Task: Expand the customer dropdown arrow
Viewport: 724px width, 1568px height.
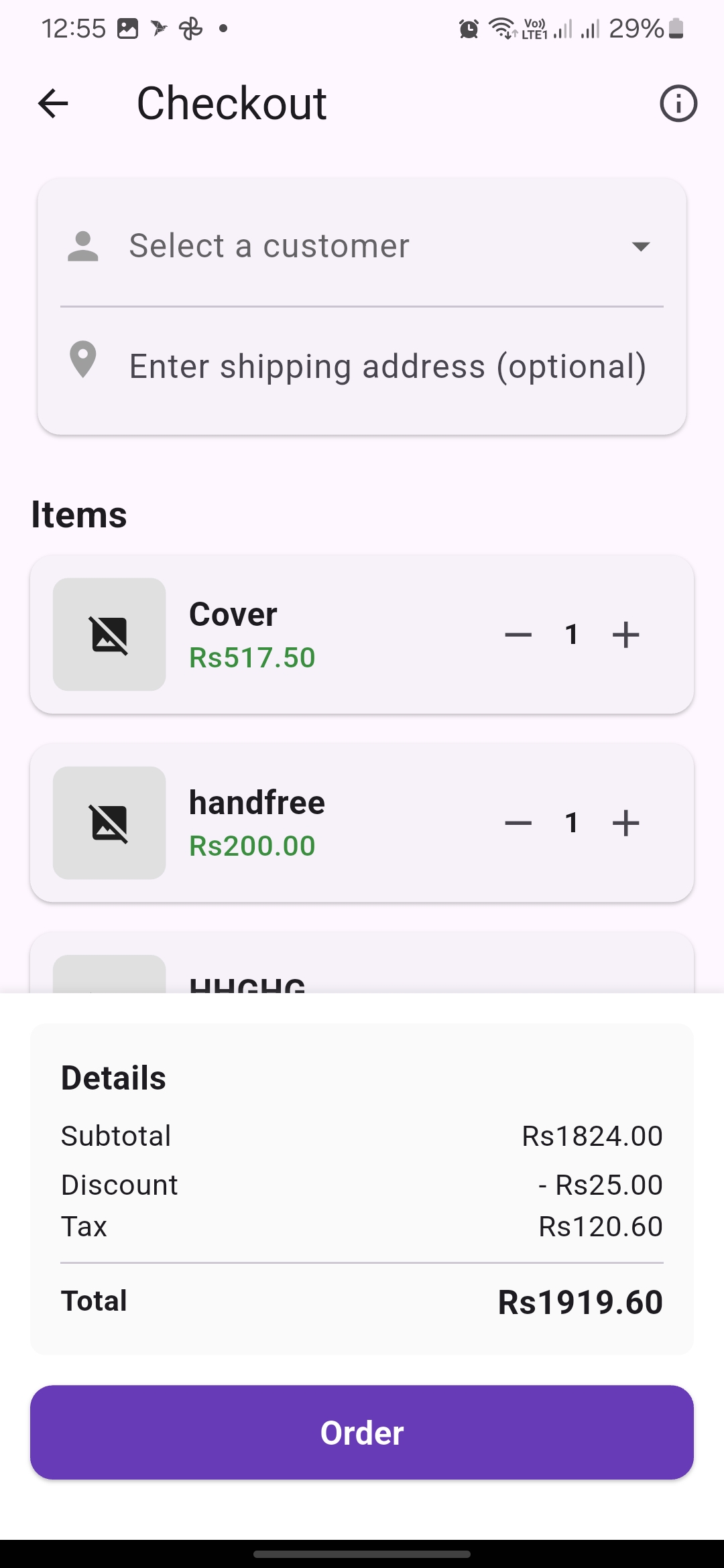Action: [x=641, y=247]
